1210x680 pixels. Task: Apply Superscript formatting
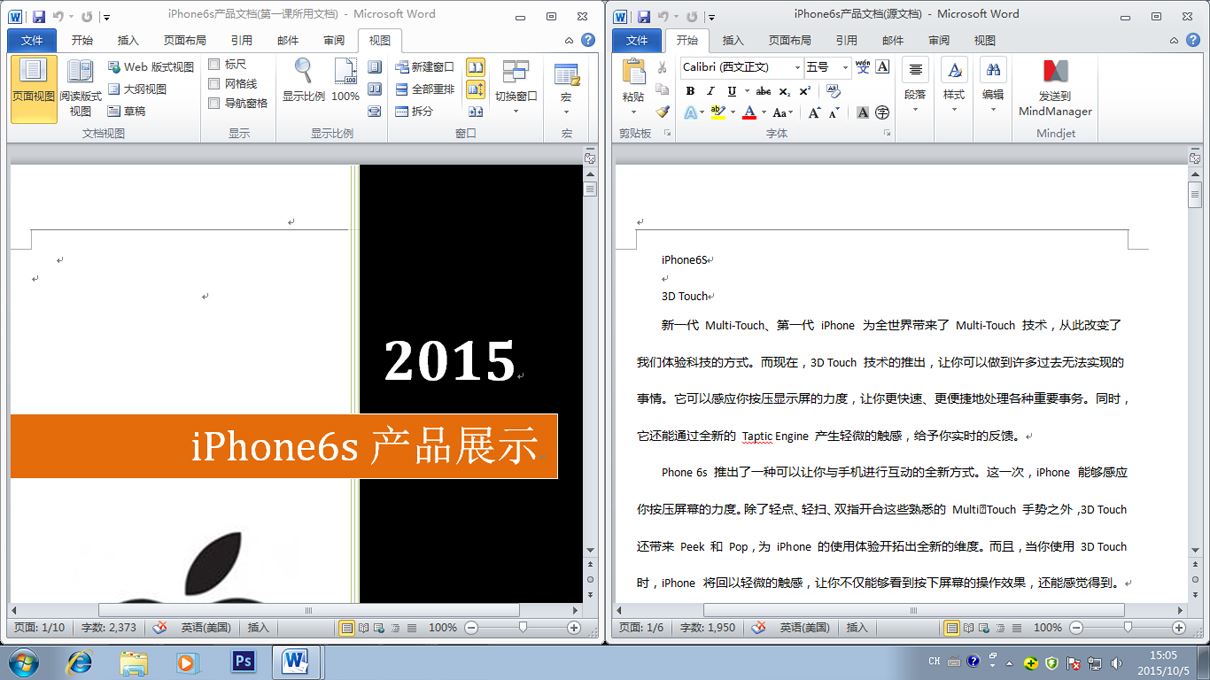pos(805,91)
